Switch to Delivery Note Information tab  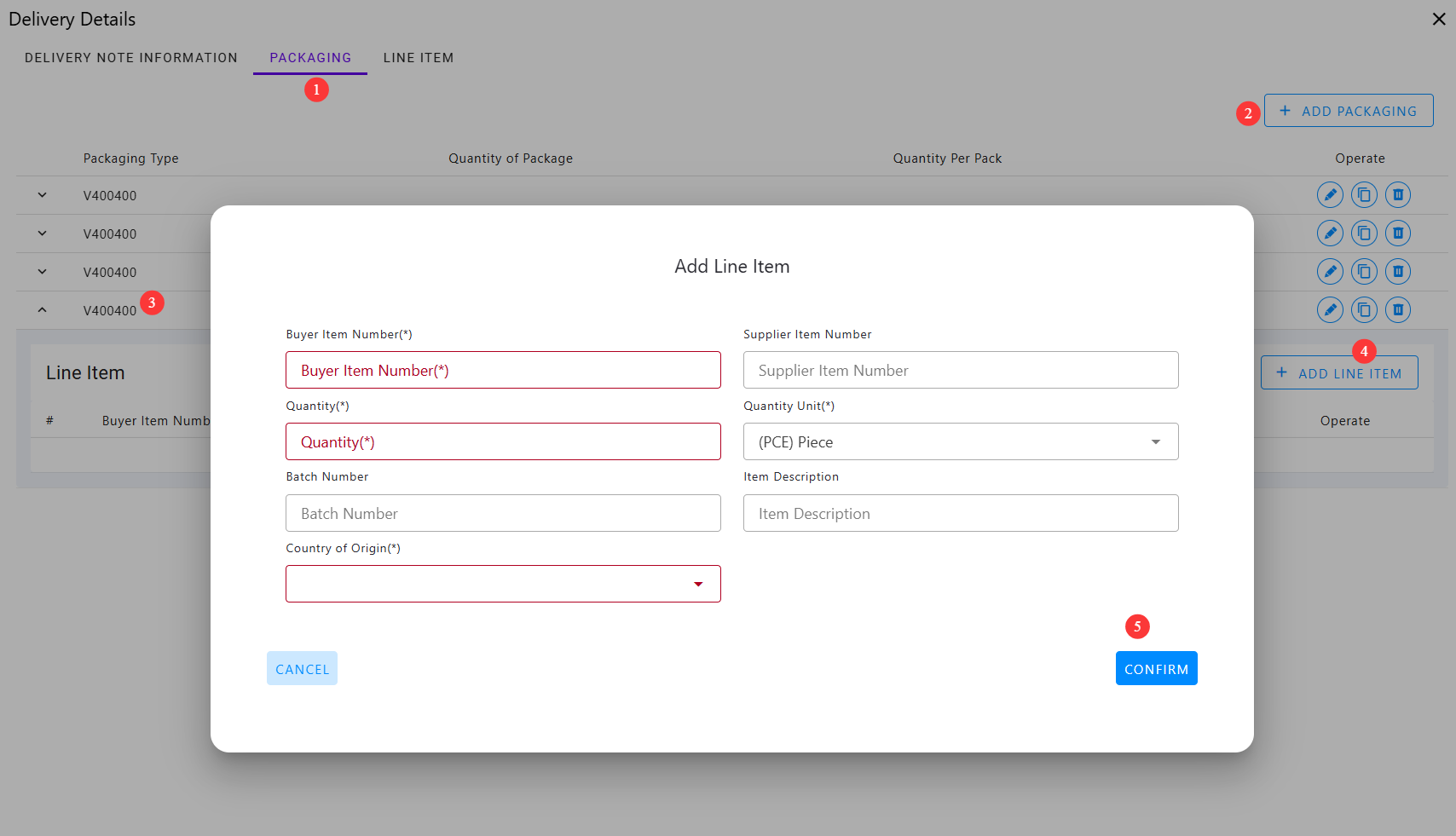(131, 58)
